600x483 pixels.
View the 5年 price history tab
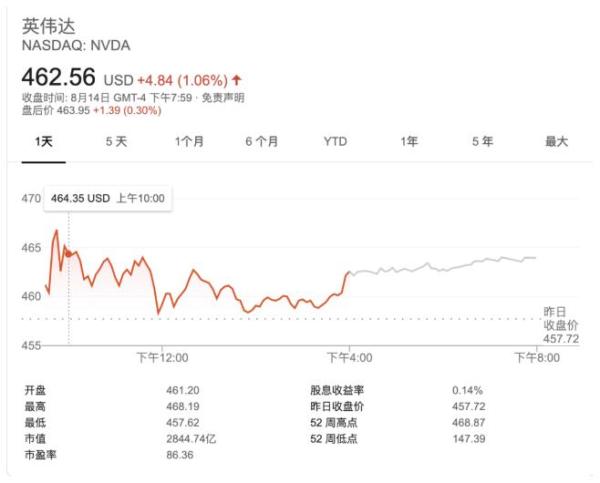click(483, 142)
